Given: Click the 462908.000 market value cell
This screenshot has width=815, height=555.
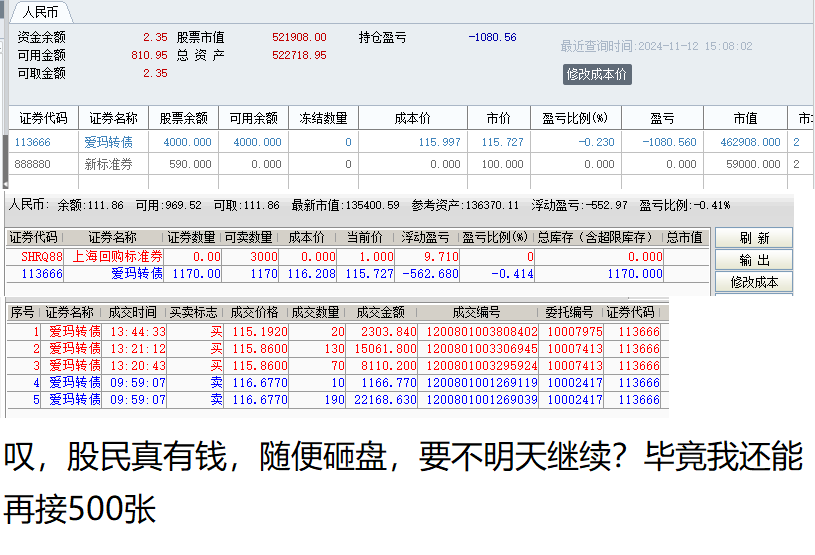Looking at the screenshot, I should pos(751,142).
